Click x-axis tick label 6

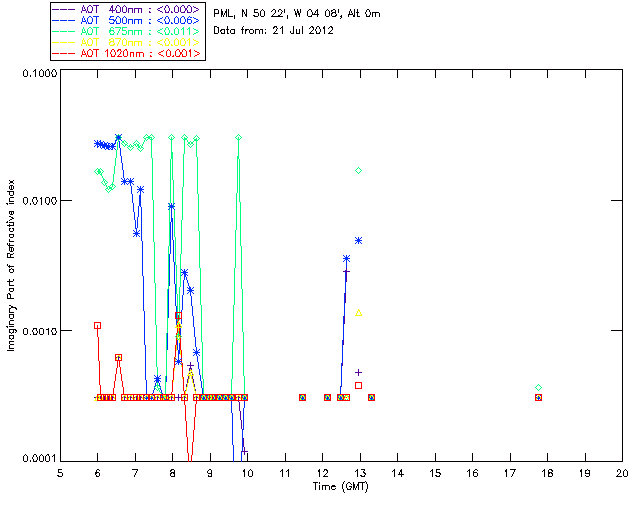point(98,473)
